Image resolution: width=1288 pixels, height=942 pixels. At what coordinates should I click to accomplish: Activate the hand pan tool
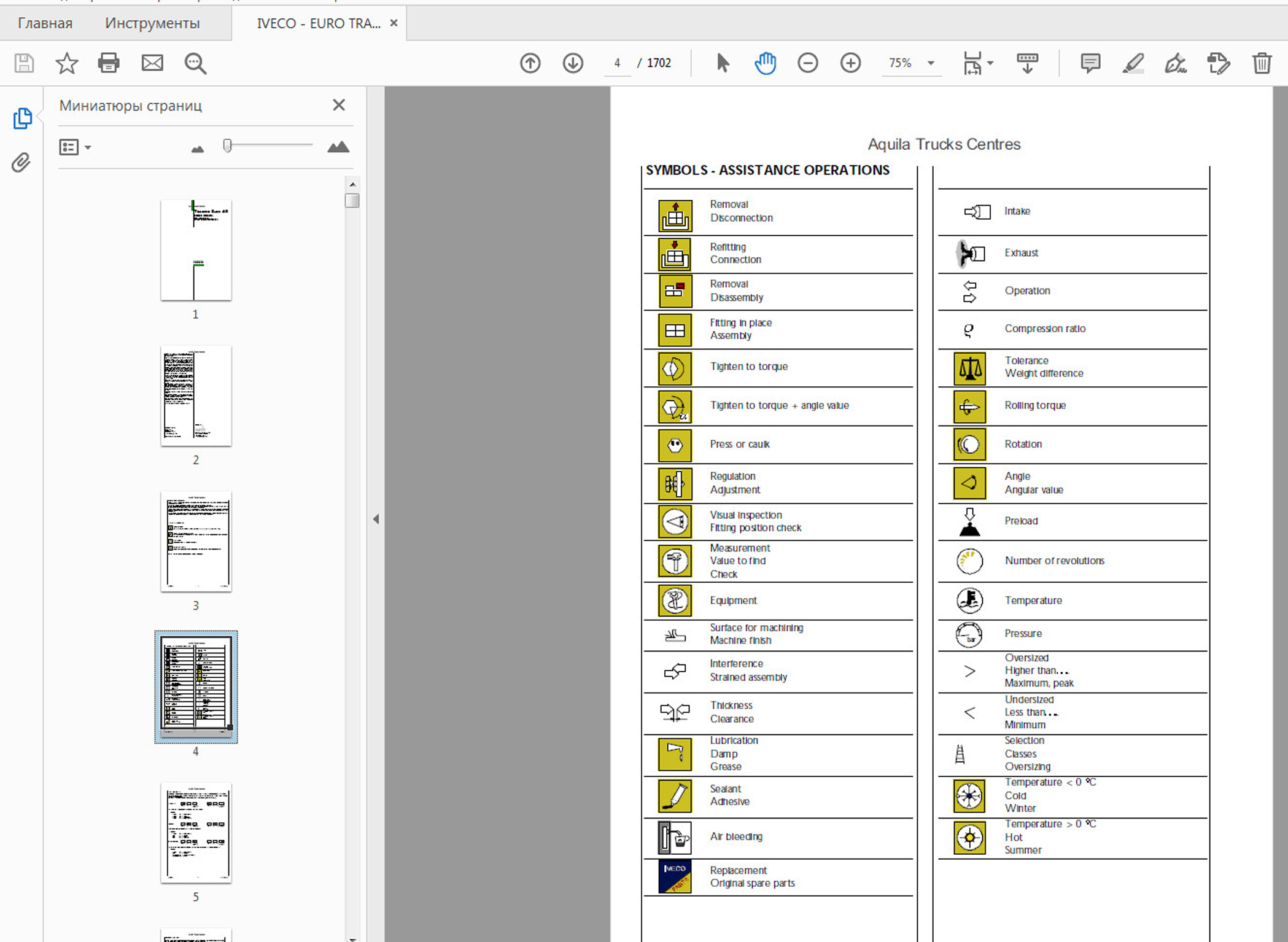pos(765,63)
